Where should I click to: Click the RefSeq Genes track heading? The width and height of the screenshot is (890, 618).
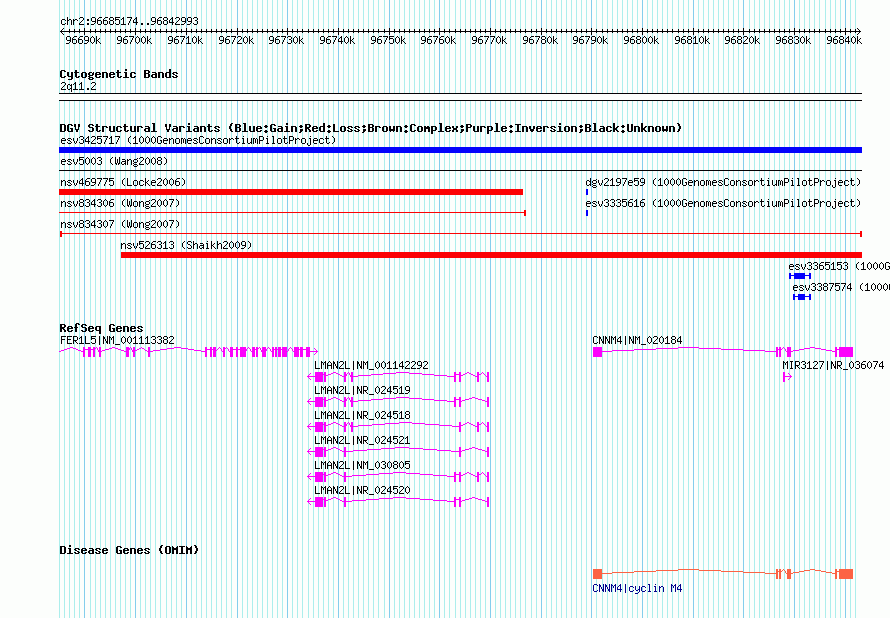(x=101, y=328)
